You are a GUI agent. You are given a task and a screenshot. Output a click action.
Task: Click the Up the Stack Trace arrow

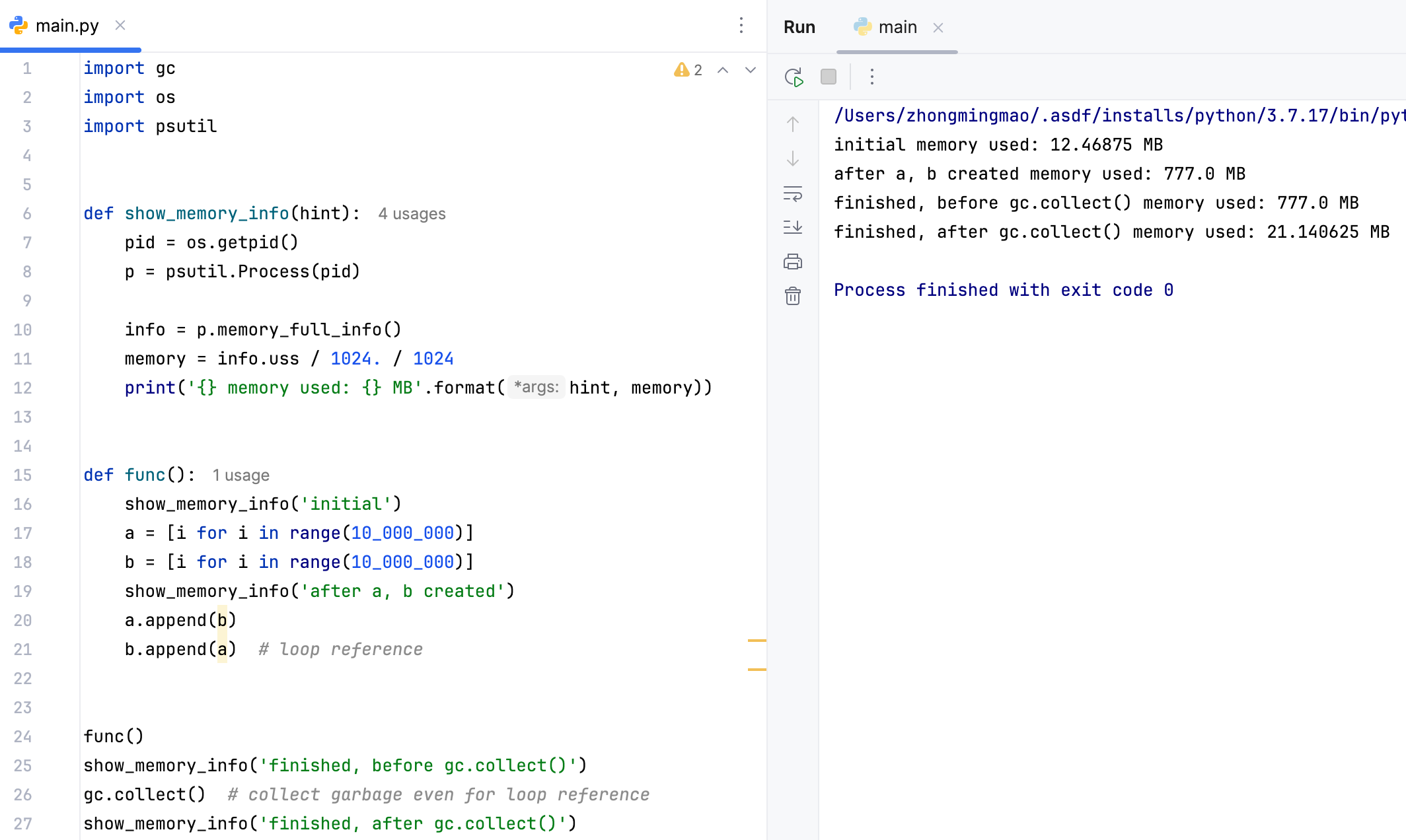tap(793, 124)
